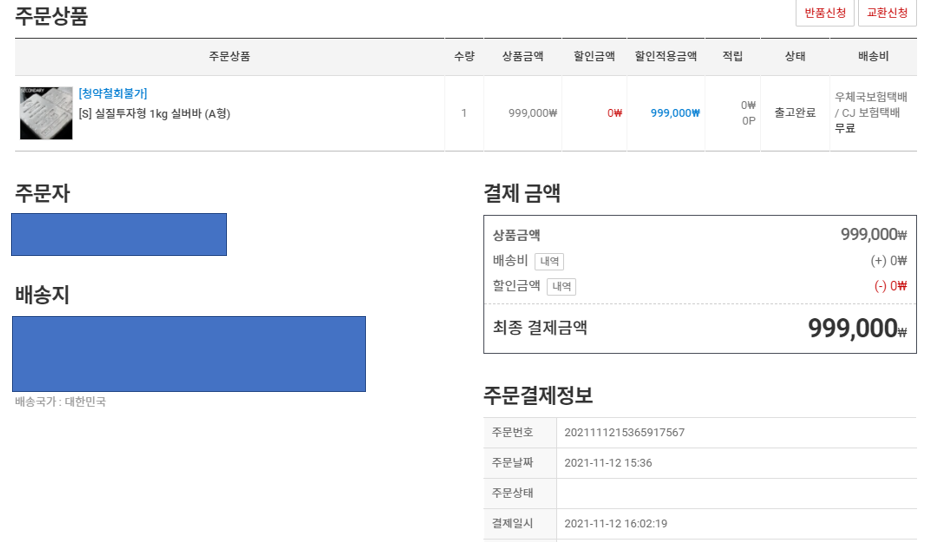Click the 적립 column header
Image resolution: width=933 pixels, height=542 pixels.
tap(732, 56)
